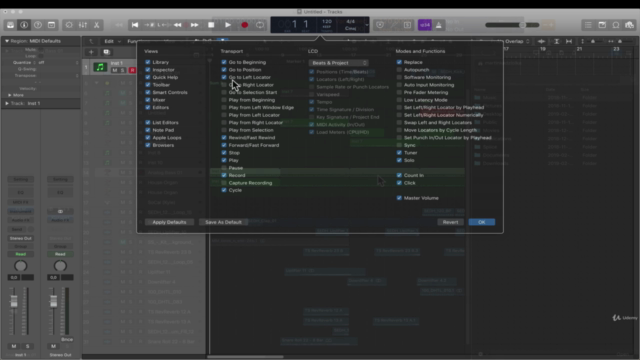
Task: Click the Rewind transport button
Action: [178, 25]
